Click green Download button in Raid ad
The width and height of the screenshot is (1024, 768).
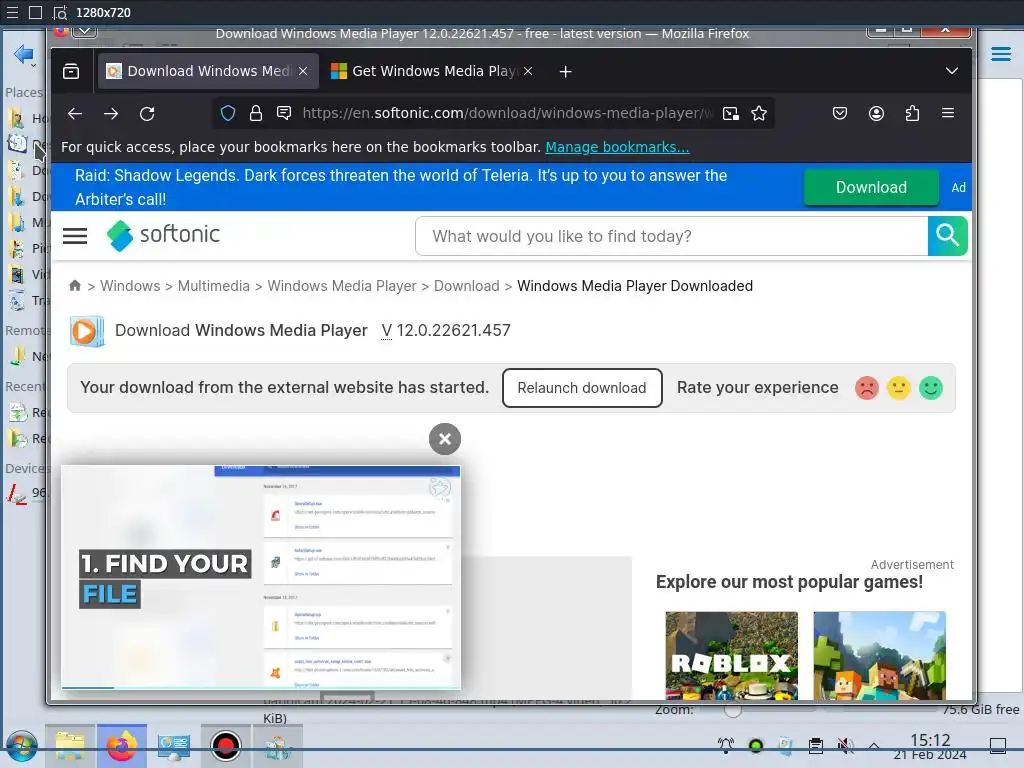[871, 187]
